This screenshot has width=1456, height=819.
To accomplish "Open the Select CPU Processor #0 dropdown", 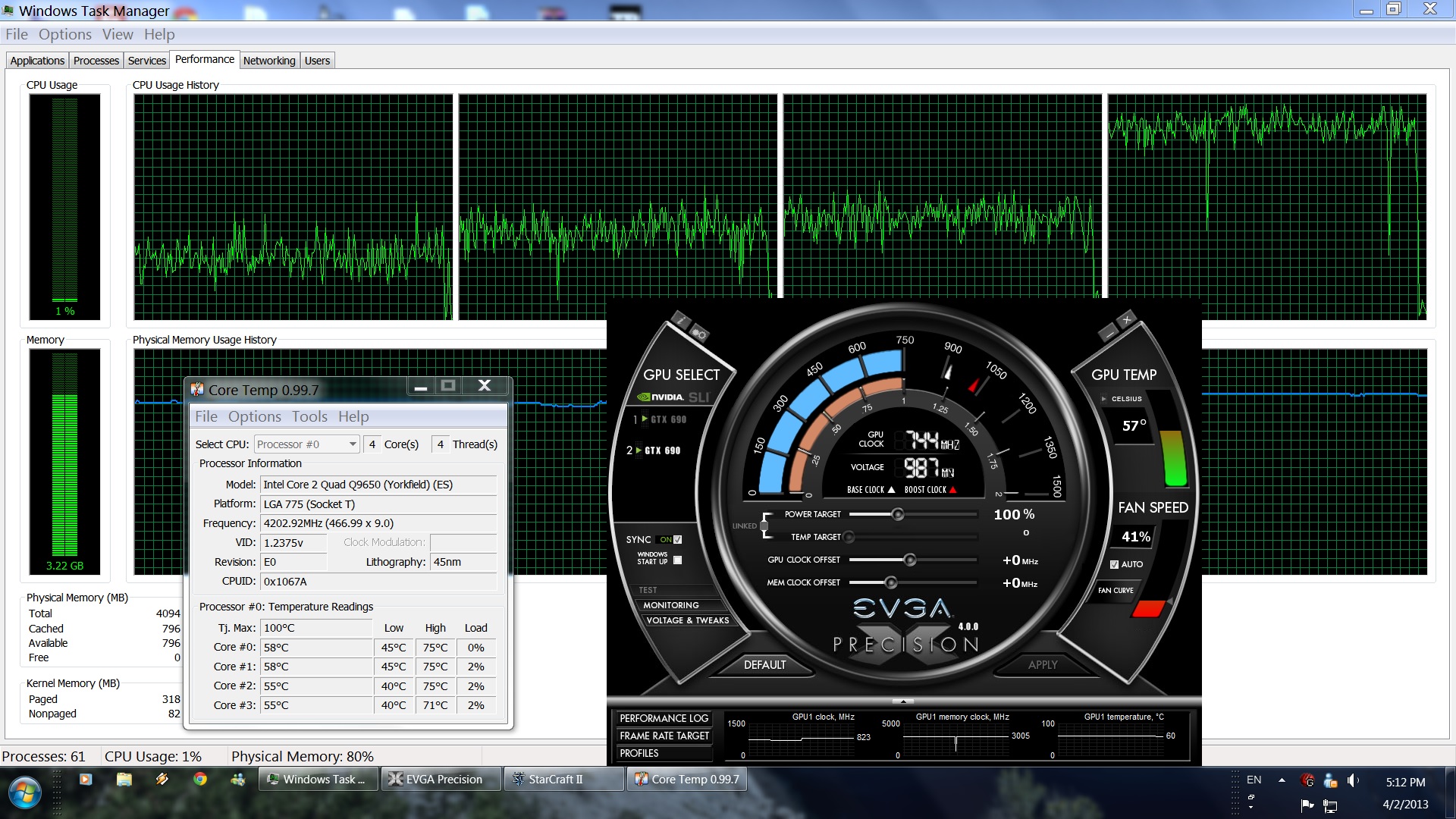I will (353, 444).
